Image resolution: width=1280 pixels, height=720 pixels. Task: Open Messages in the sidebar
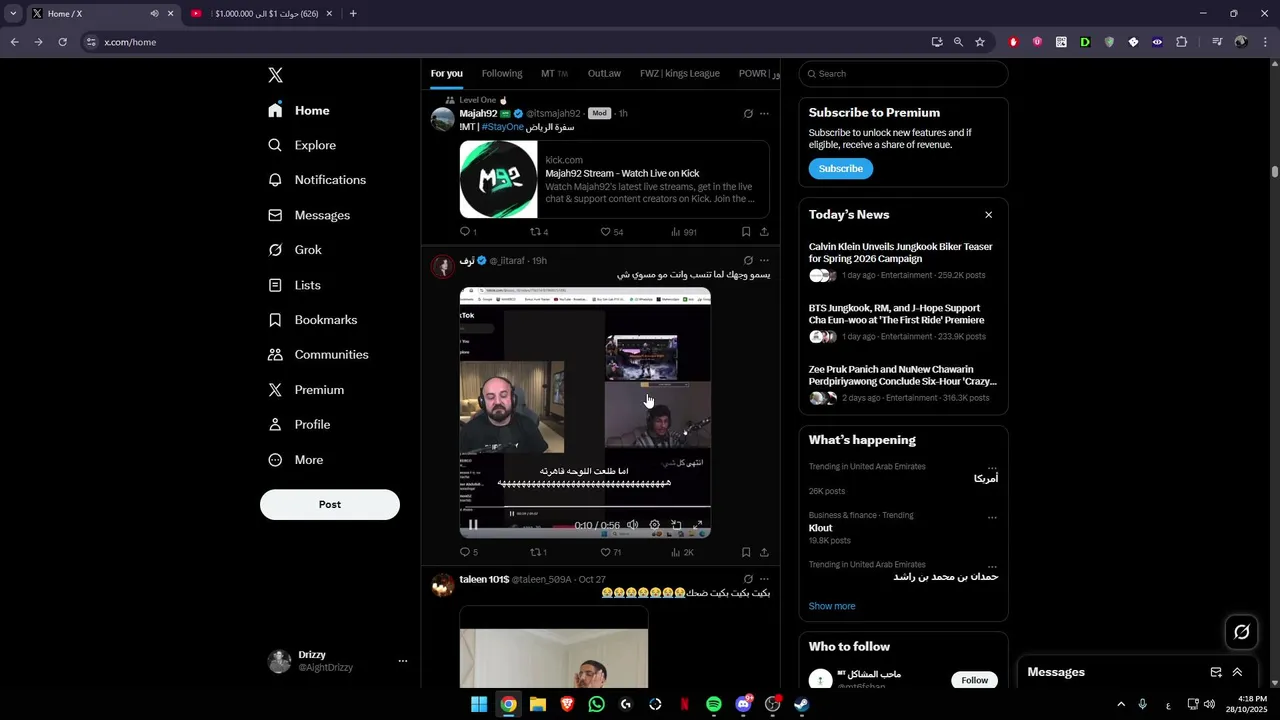(x=309, y=215)
